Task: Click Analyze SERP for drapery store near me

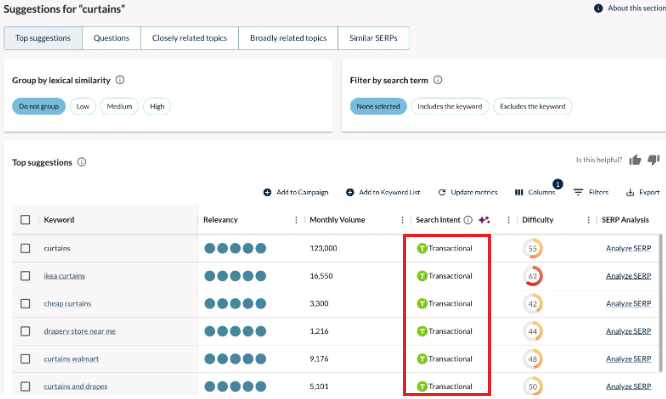Action: [x=628, y=331]
